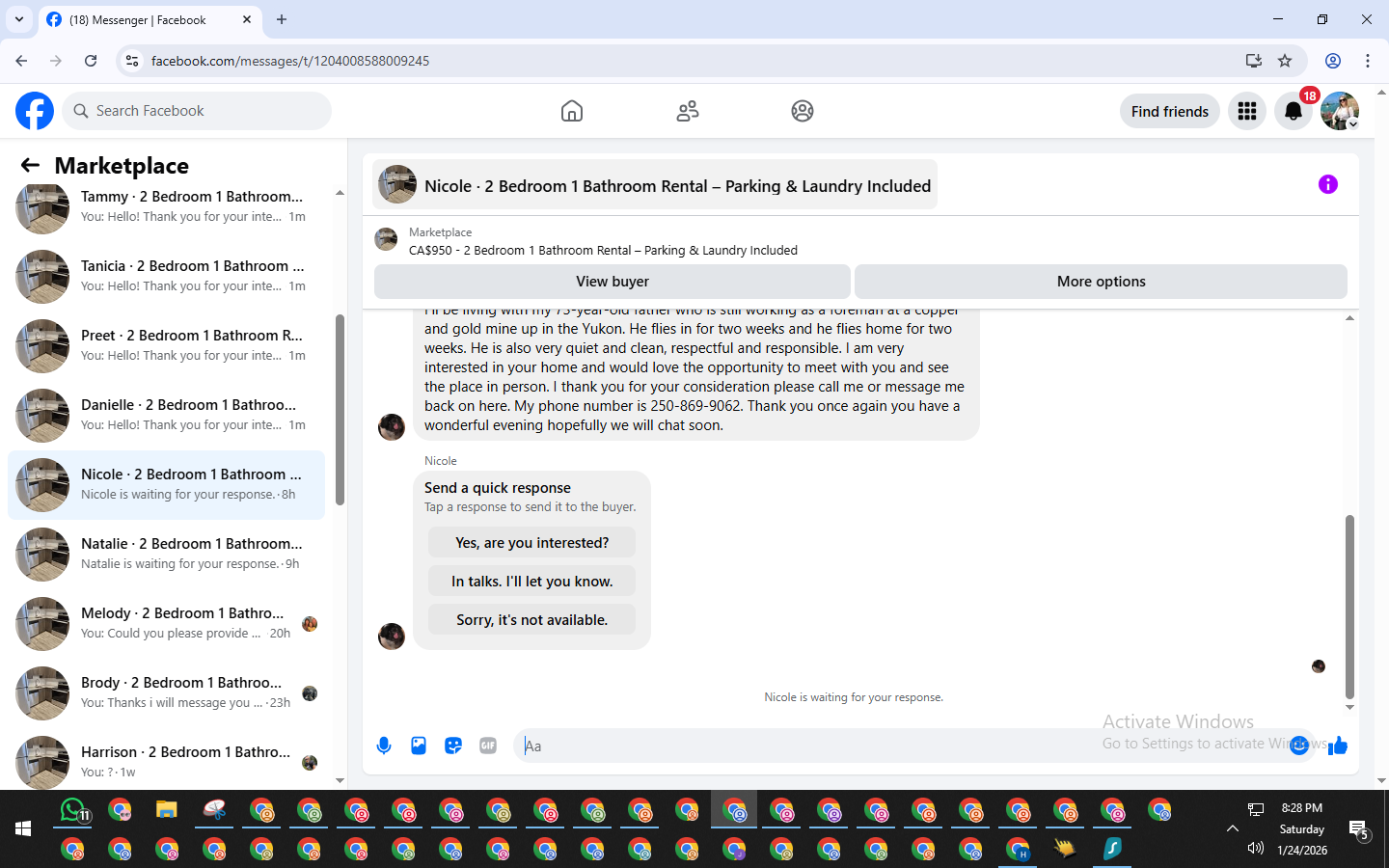Open emoji picker in message box

(1299, 746)
